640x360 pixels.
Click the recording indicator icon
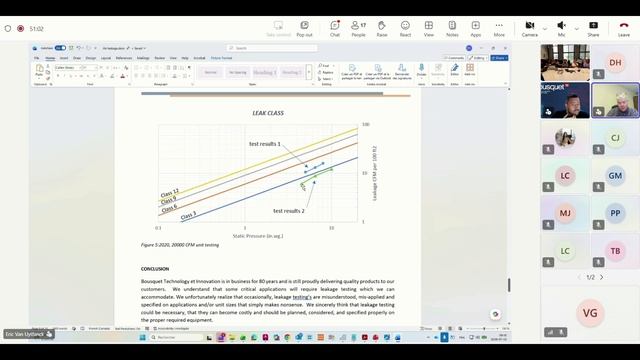(x=20, y=29)
